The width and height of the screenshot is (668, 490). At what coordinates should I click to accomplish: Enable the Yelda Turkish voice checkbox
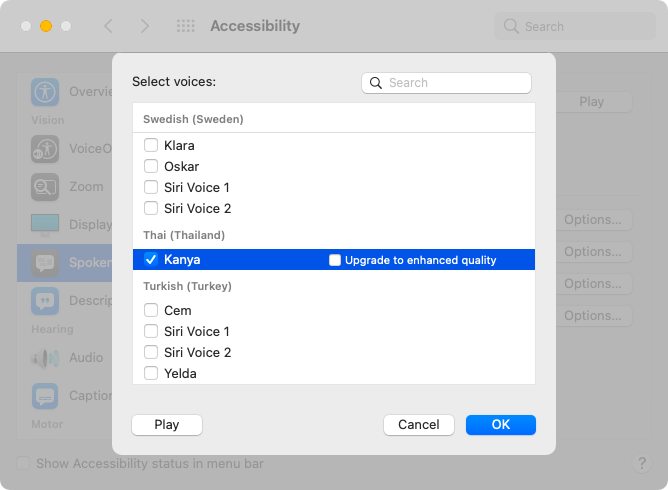point(151,373)
